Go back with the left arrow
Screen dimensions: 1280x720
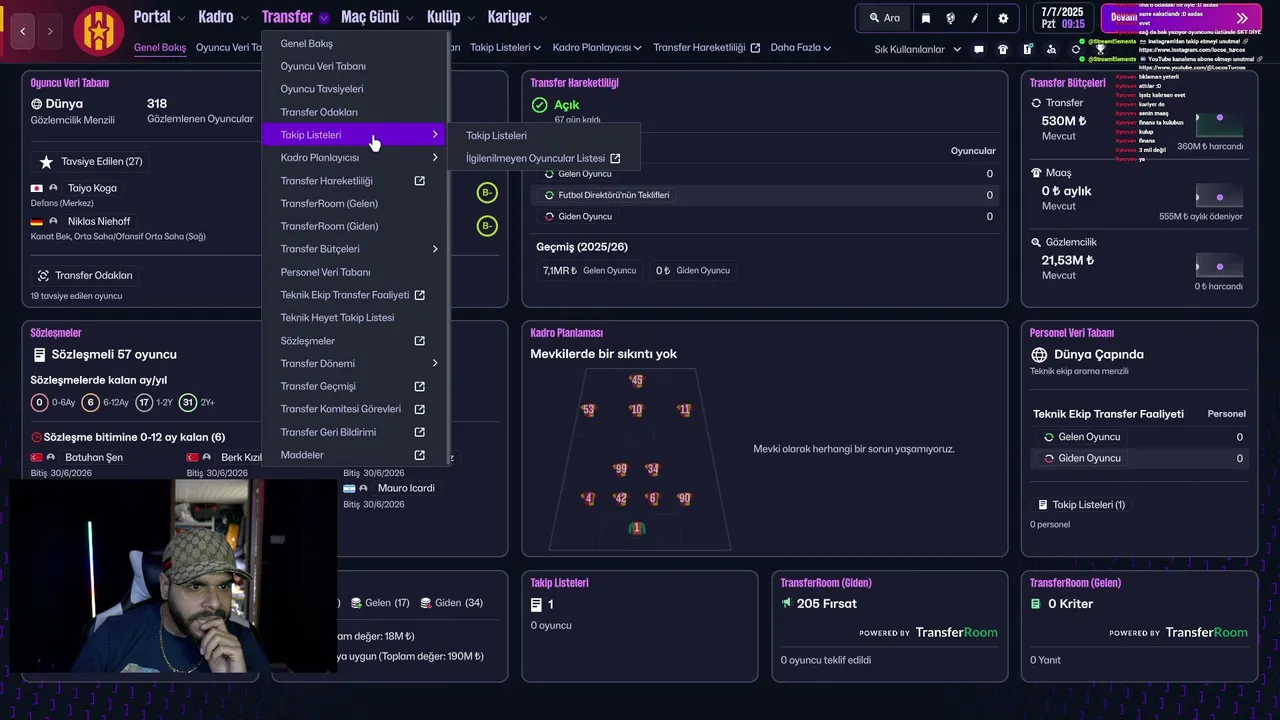point(23,31)
